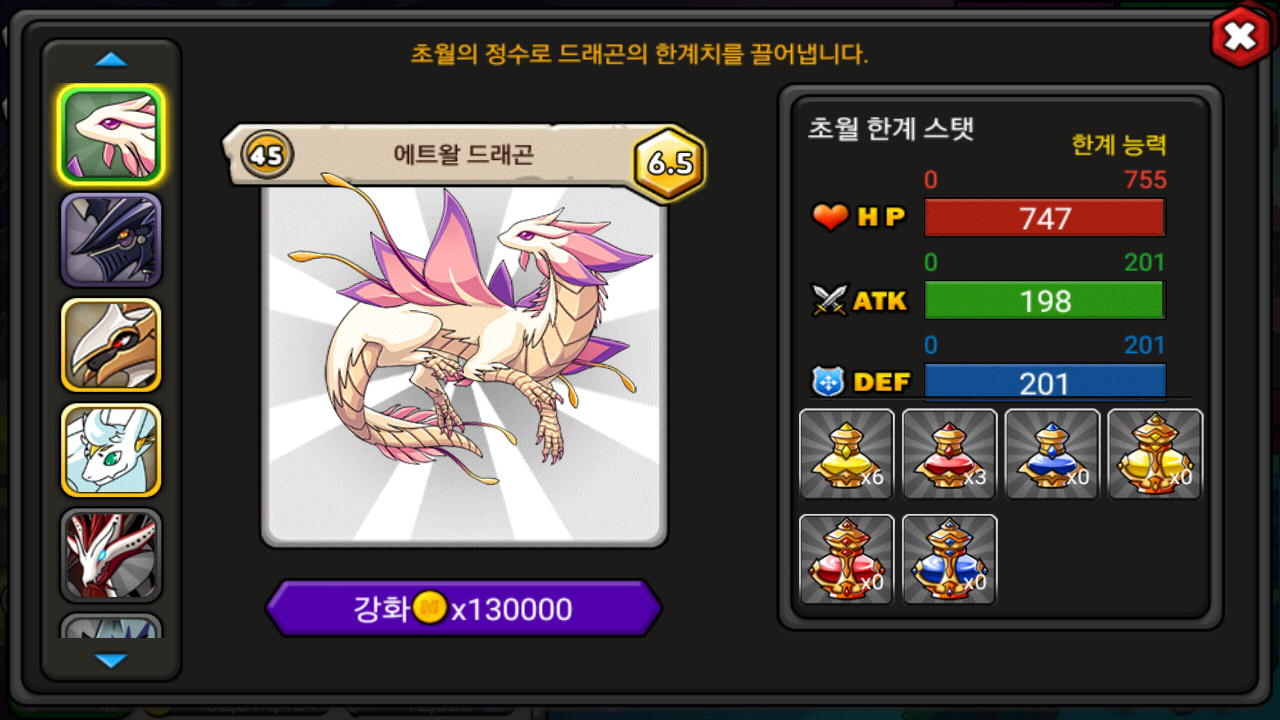Tap the 6.5 grade hexagon badge

[x=670, y=164]
